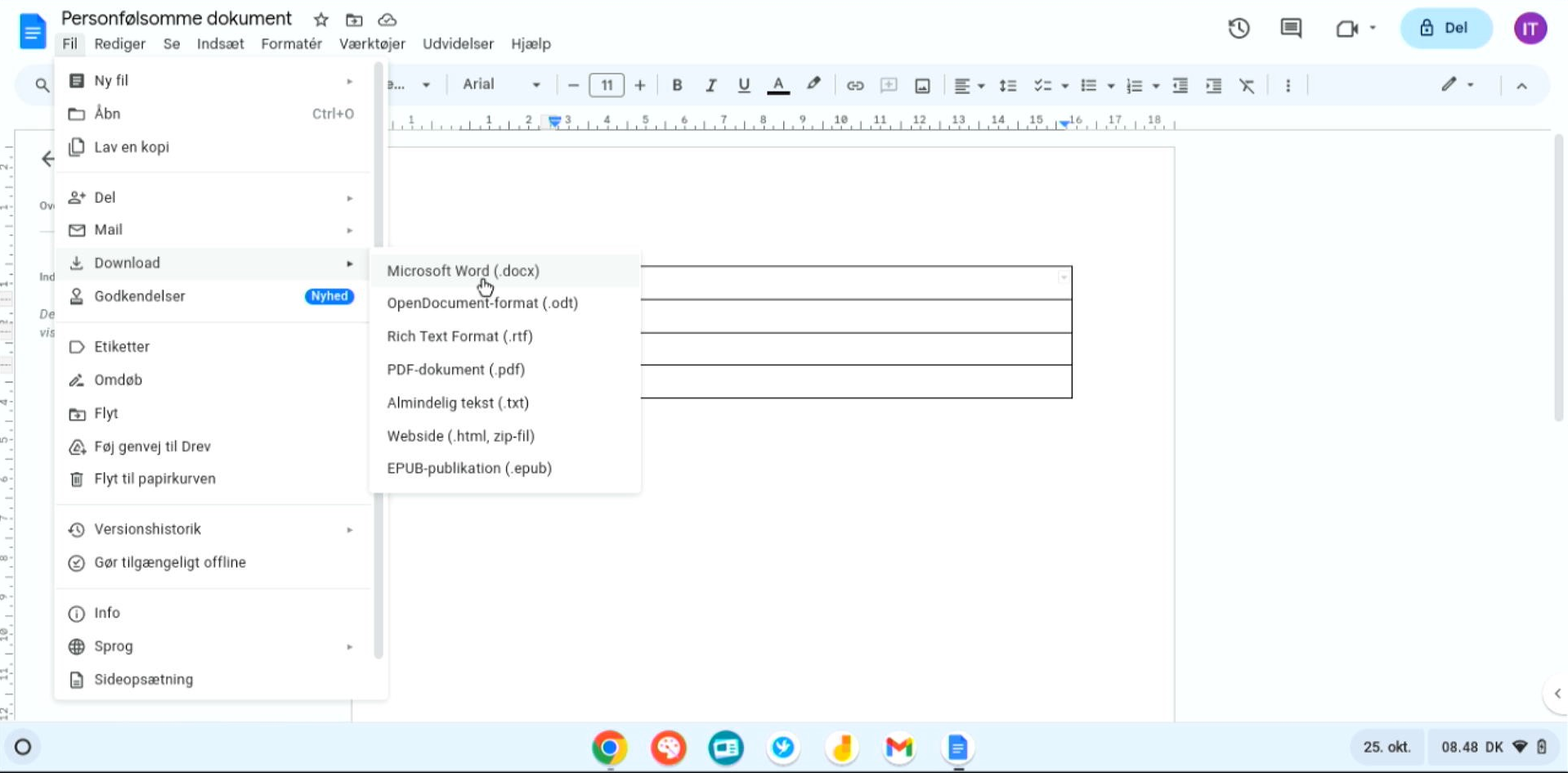Open the text color picker
This screenshot has height=773, width=1568.
(778, 85)
